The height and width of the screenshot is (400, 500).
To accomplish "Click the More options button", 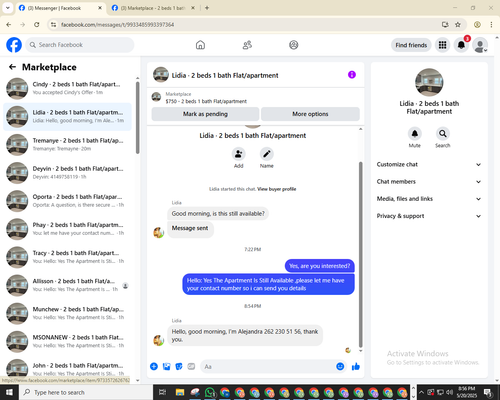I will (x=310, y=114).
